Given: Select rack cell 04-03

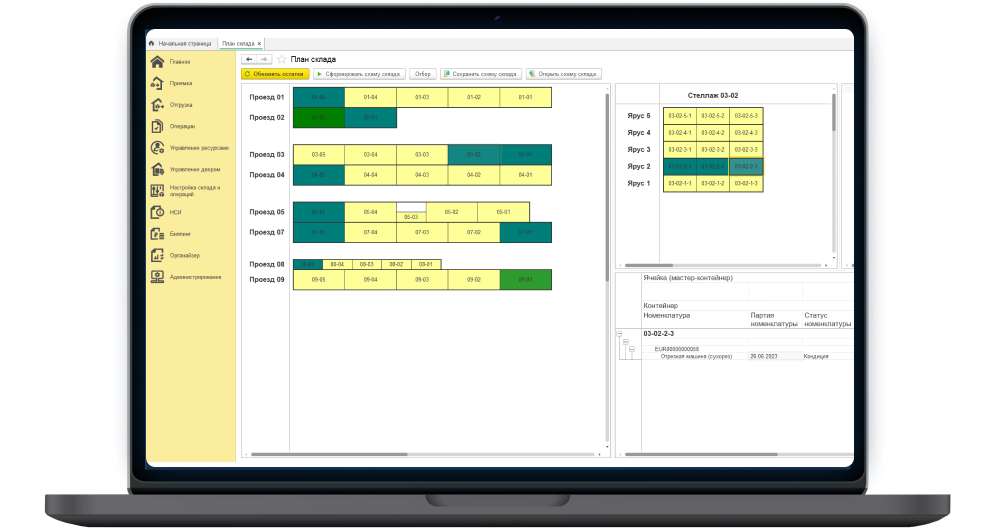Looking at the screenshot, I should pyautogui.click(x=422, y=175).
